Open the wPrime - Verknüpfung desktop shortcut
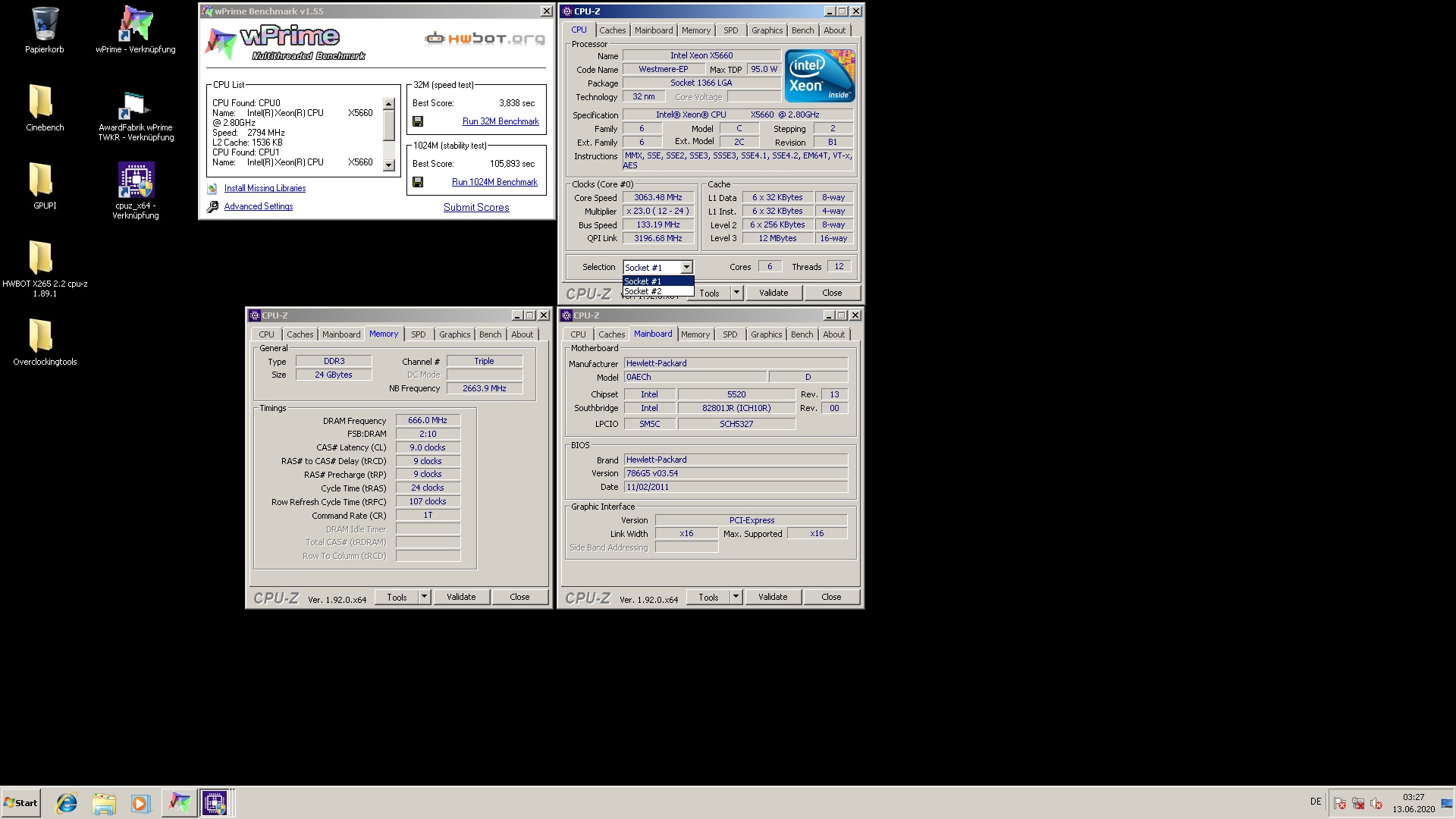 [135, 30]
